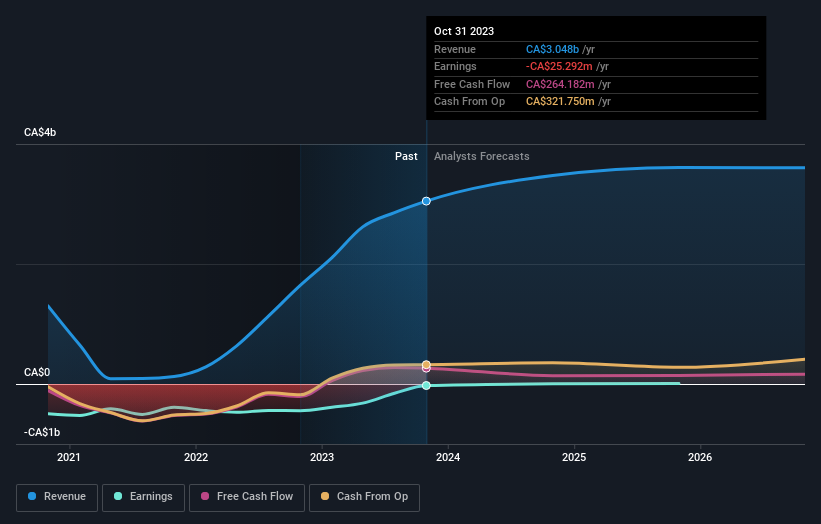Select the Cash From Op orange data point
821x524 pixels.
426,364
